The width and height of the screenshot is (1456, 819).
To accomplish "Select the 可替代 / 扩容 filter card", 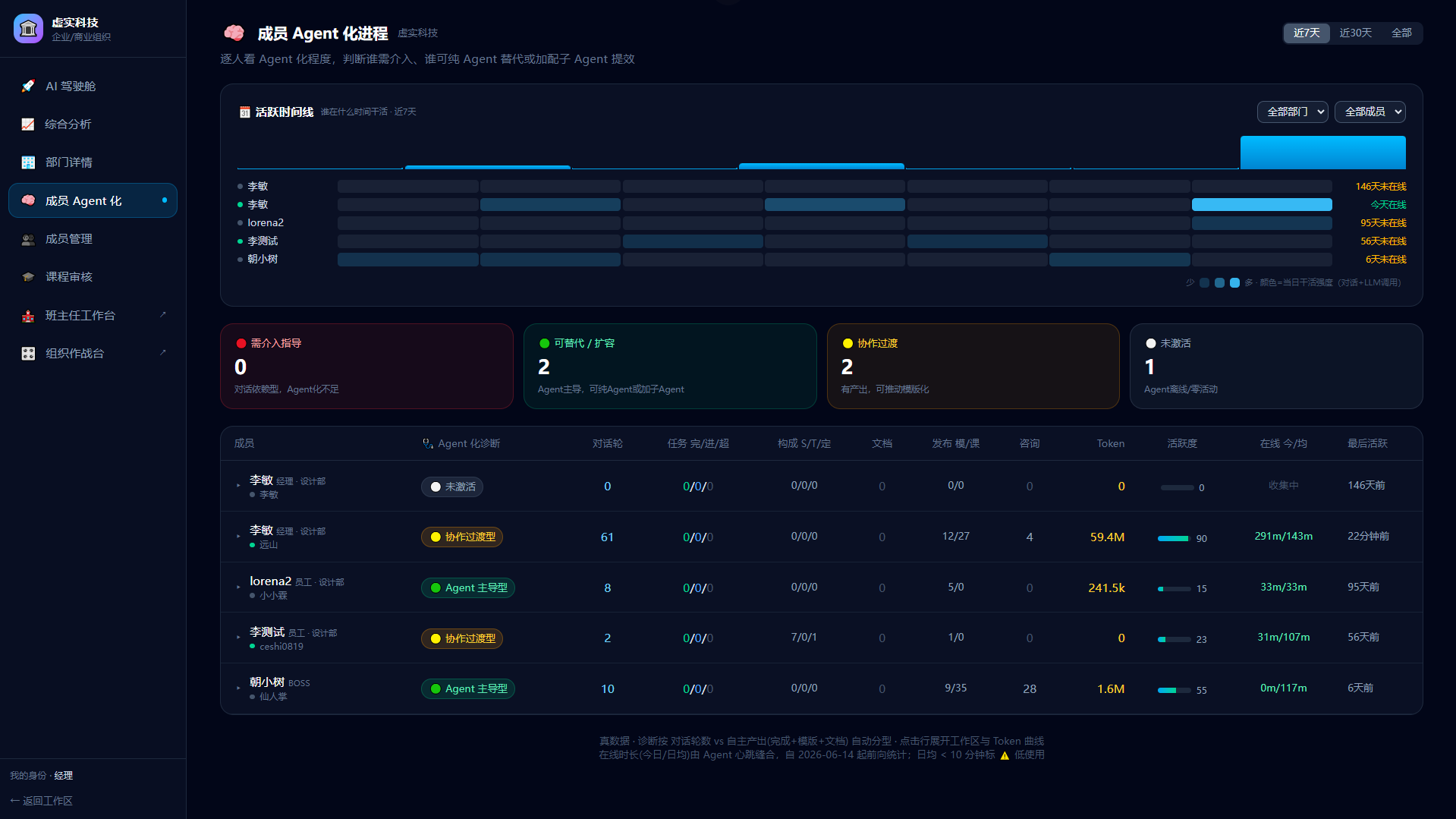I will coord(670,366).
